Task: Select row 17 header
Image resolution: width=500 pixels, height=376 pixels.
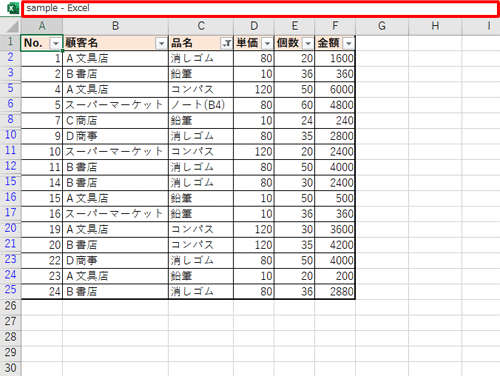Action: pos(11,213)
